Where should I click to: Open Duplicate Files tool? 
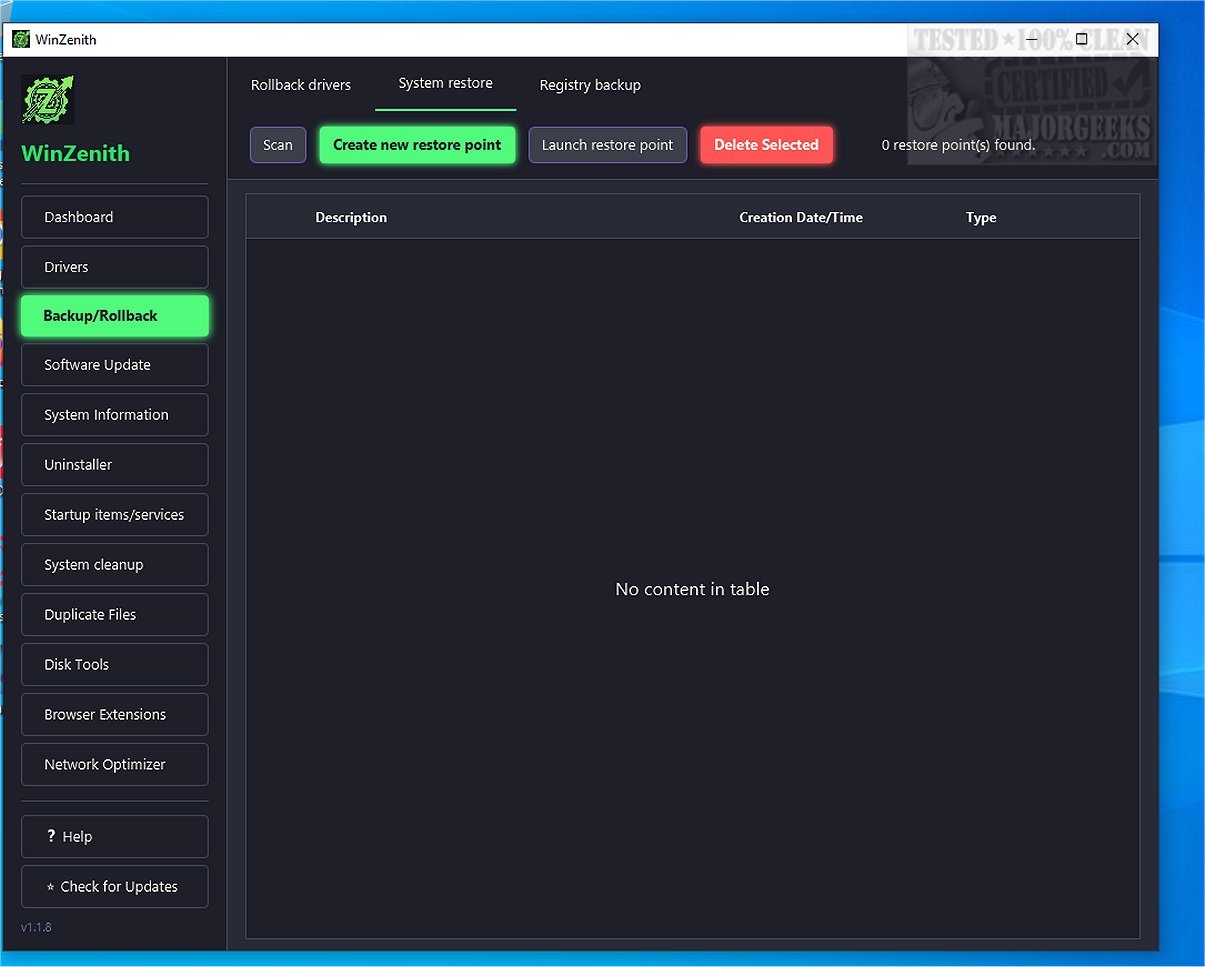pyautogui.click(x=115, y=615)
